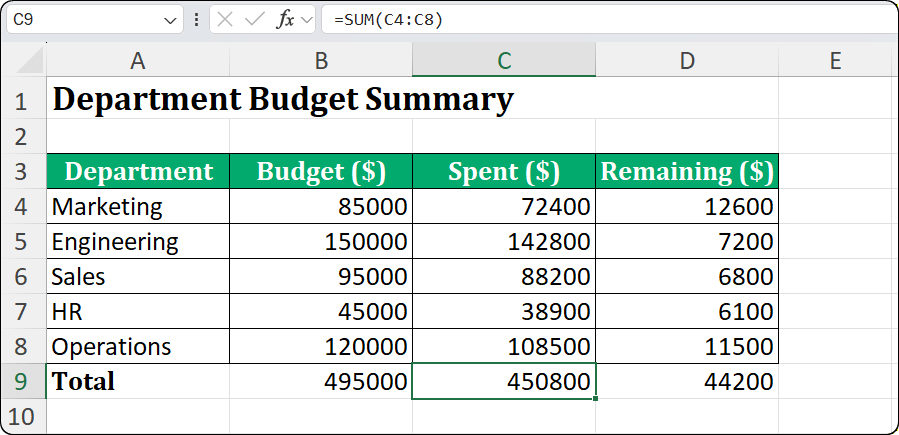Select column A header
The width and height of the screenshot is (899, 435).
(138, 61)
